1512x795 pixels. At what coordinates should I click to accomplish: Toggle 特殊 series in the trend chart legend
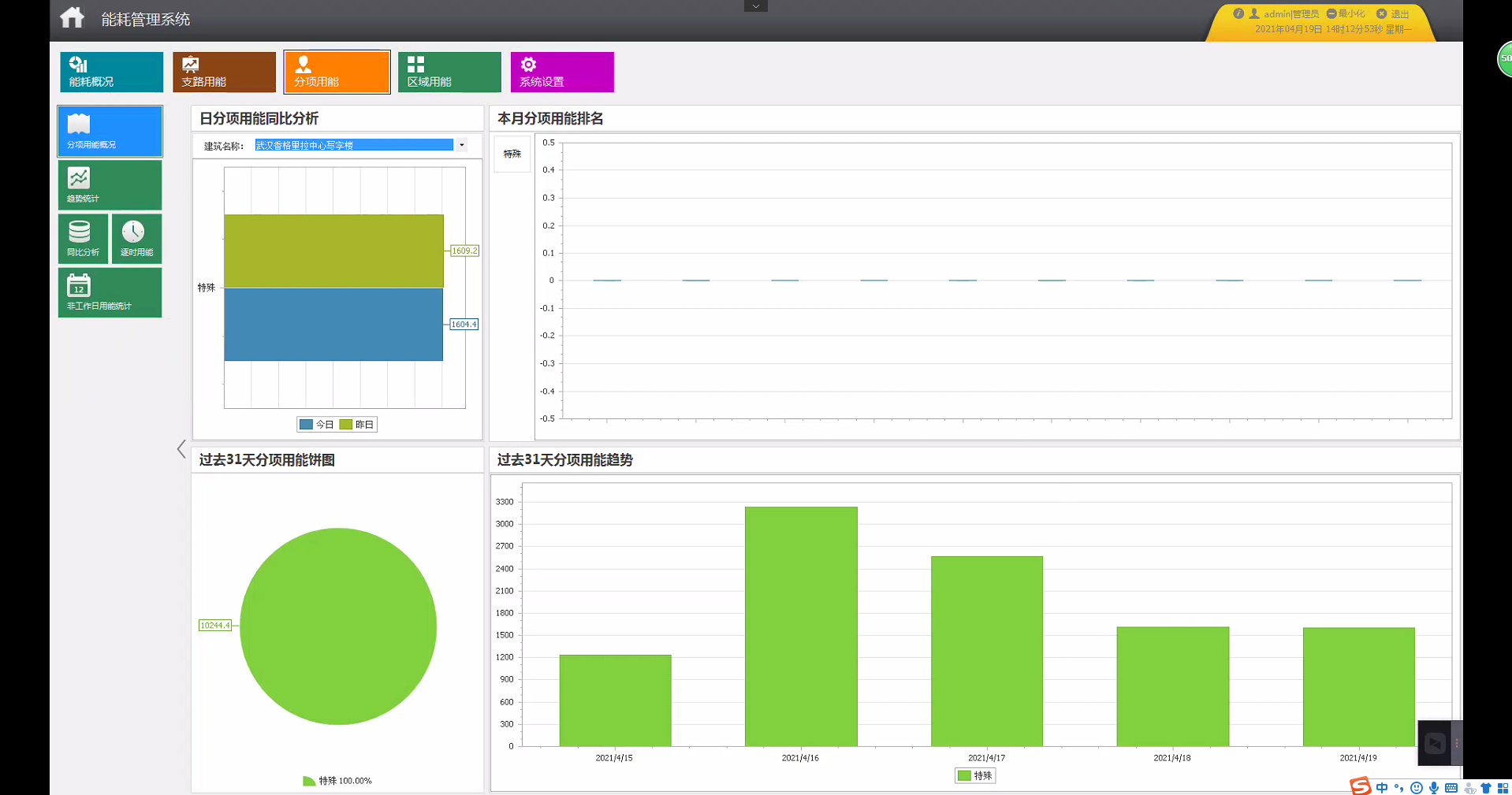975,776
